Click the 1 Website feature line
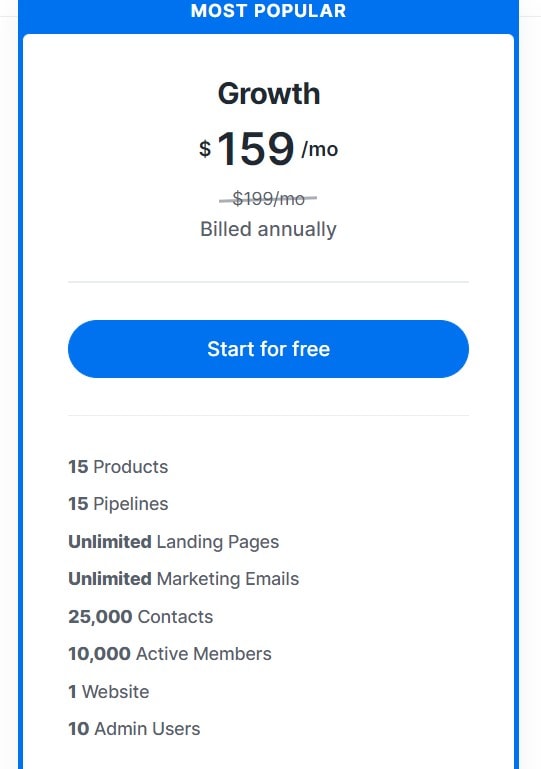541x769 pixels. (109, 692)
